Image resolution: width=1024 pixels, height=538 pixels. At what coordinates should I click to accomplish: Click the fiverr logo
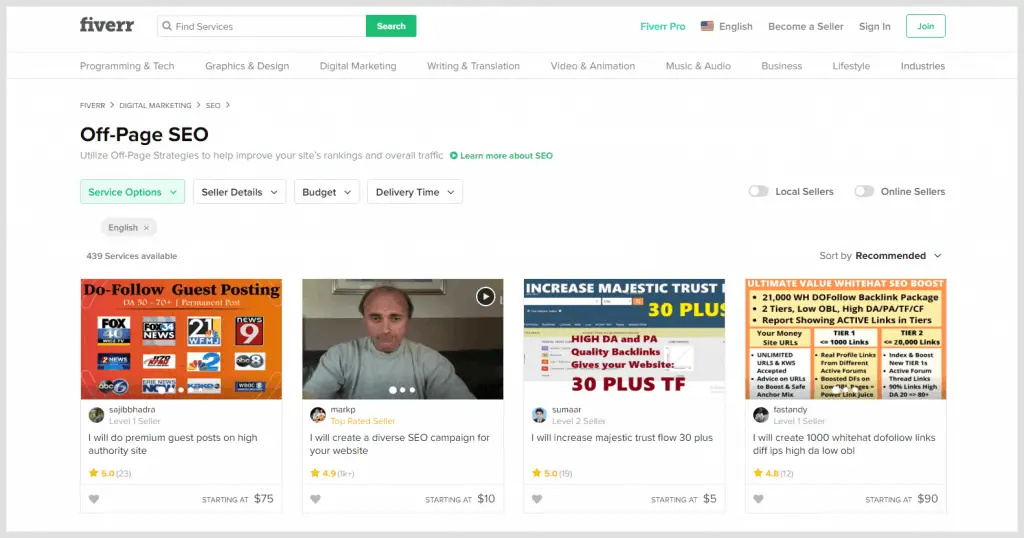pos(106,25)
